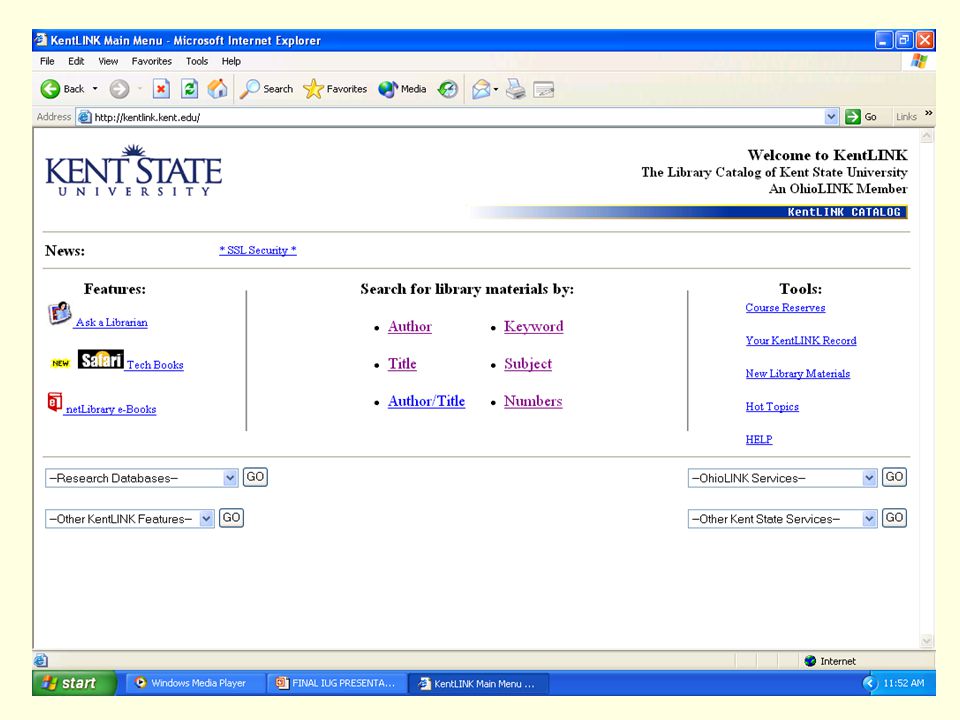960x720 pixels.
Task: Open Forward button history dropdown arrow
Action: [x=140, y=89]
